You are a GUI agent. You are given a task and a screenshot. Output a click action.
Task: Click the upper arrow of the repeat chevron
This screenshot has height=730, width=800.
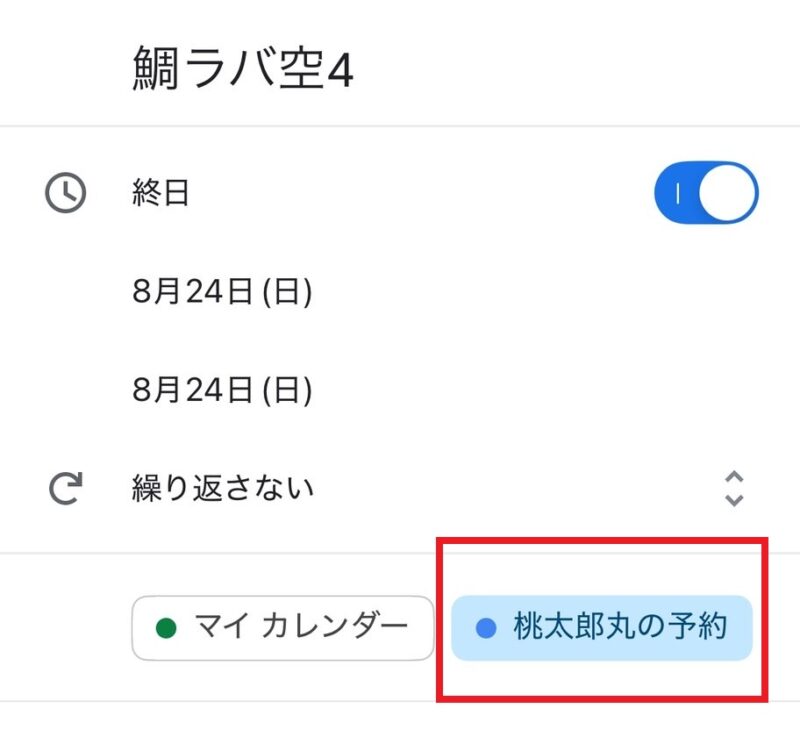click(x=734, y=477)
